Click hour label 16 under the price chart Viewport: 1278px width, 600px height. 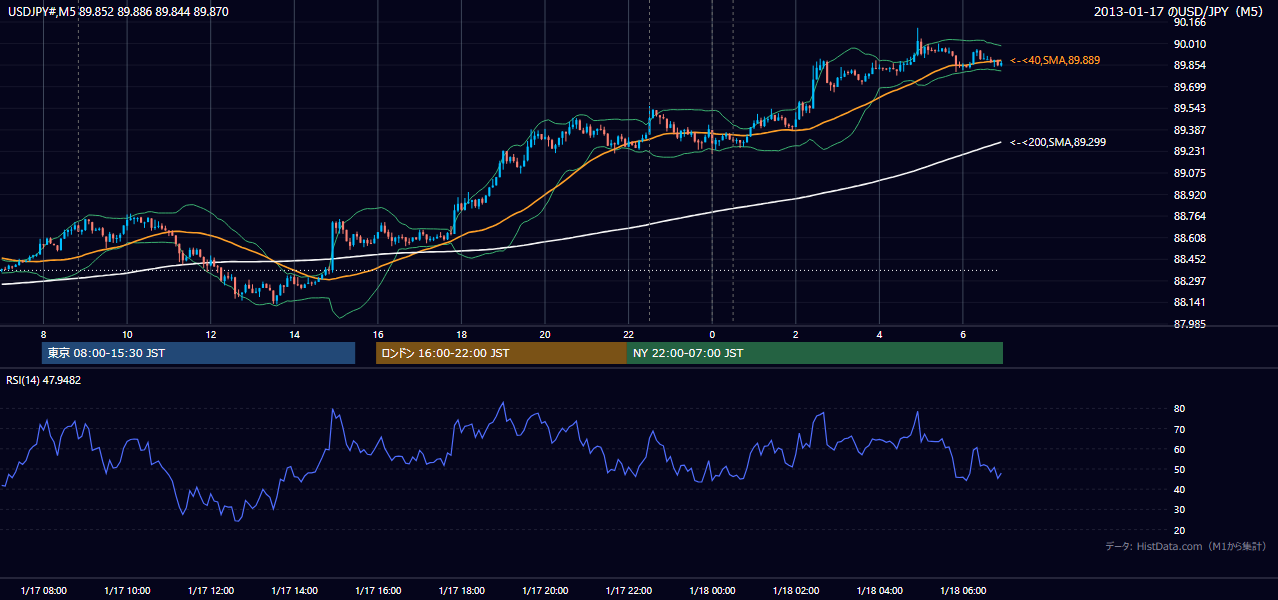point(377,334)
